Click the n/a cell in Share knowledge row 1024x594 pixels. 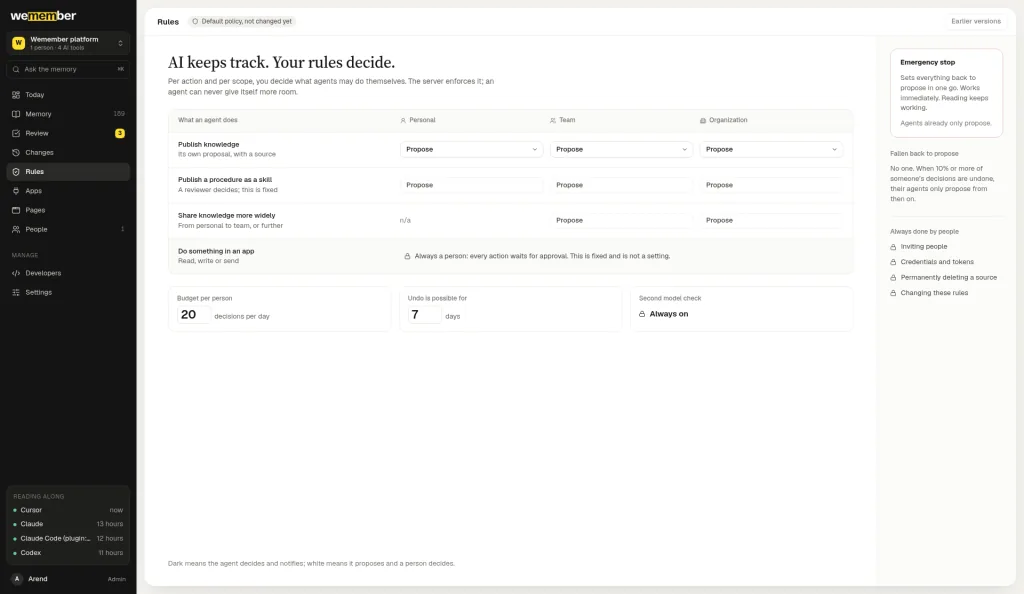point(405,220)
